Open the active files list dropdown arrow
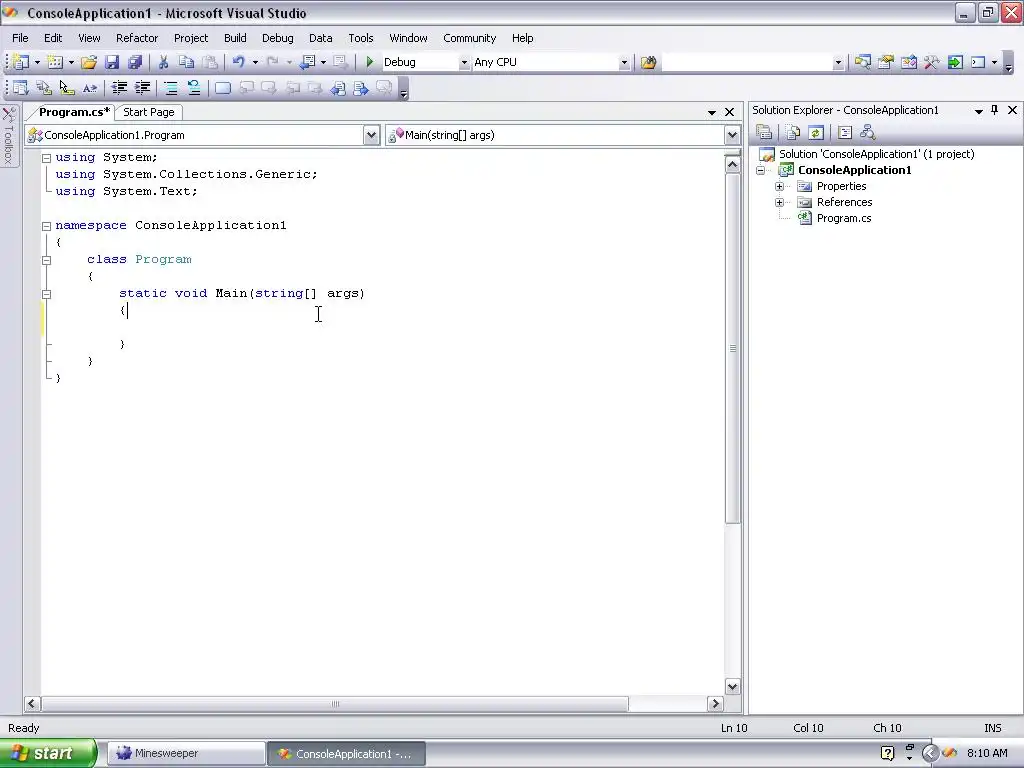Screen dimensions: 1024x768 (x=712, y=112)
